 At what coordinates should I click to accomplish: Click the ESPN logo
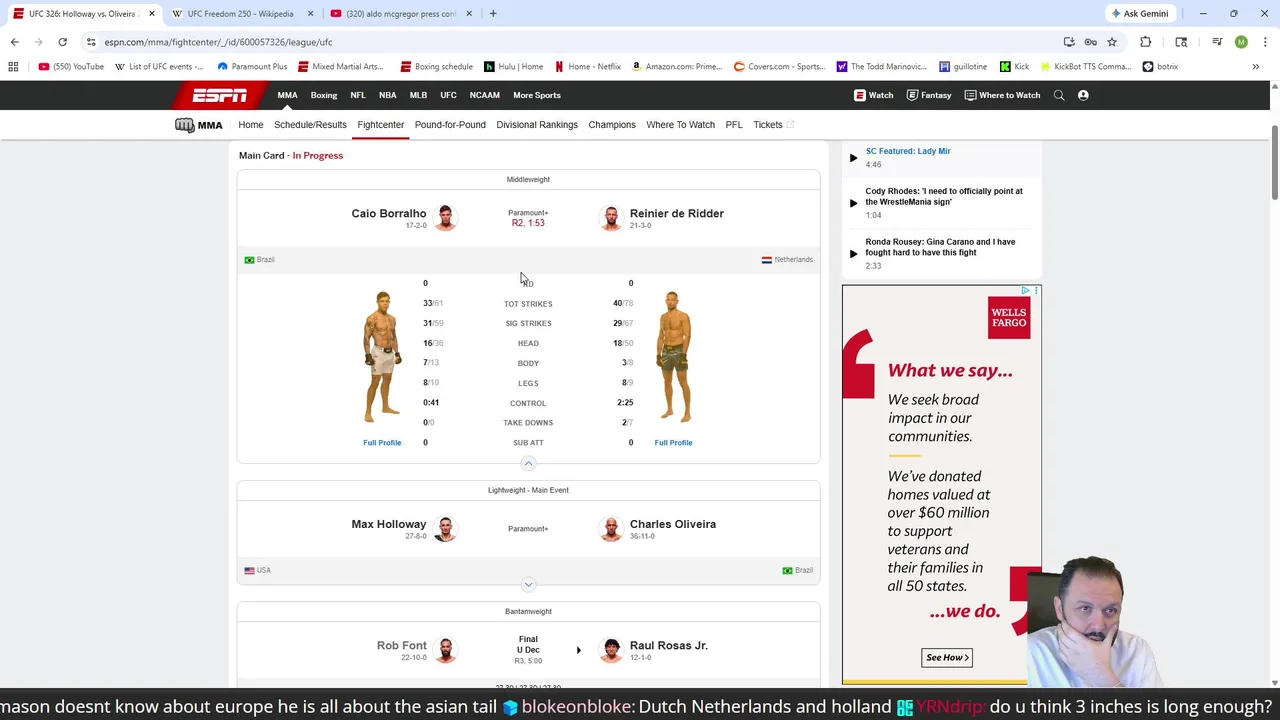[x=220, y=95]
